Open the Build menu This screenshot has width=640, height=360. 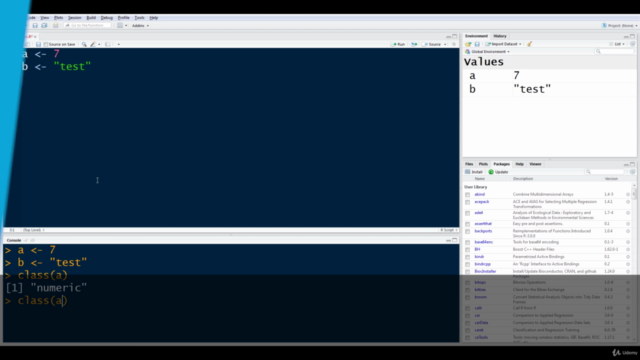[x=91, y=18]
